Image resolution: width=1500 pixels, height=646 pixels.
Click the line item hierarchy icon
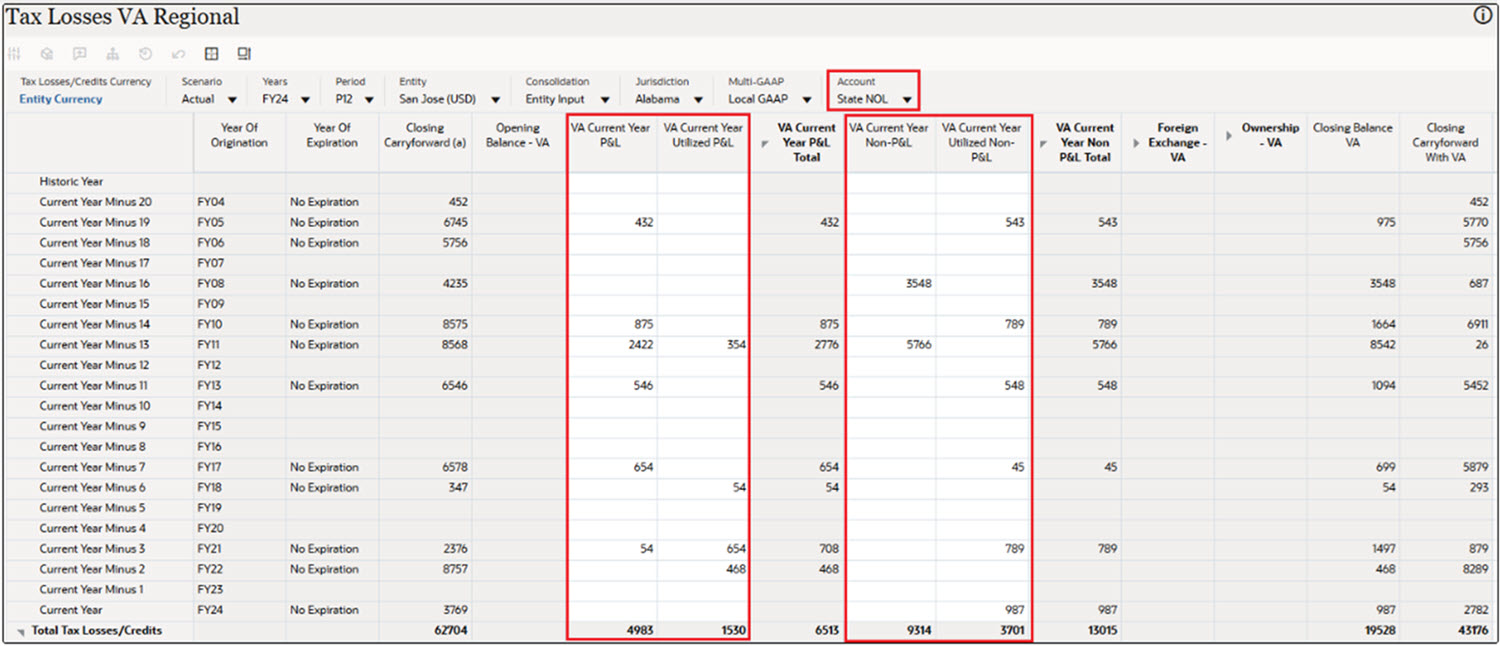(113, 54)
